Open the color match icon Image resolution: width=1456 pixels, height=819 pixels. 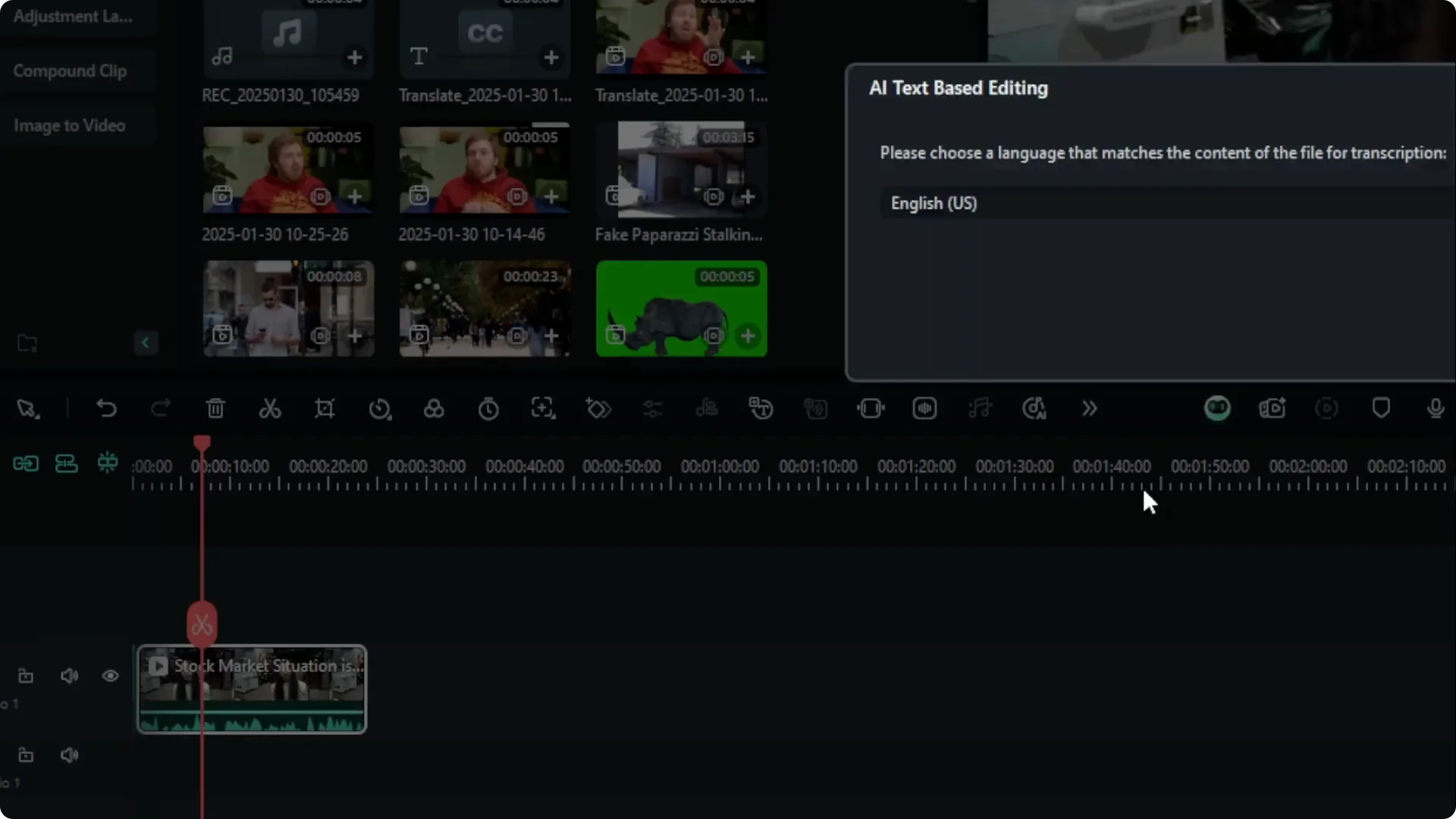click(434, 409)
